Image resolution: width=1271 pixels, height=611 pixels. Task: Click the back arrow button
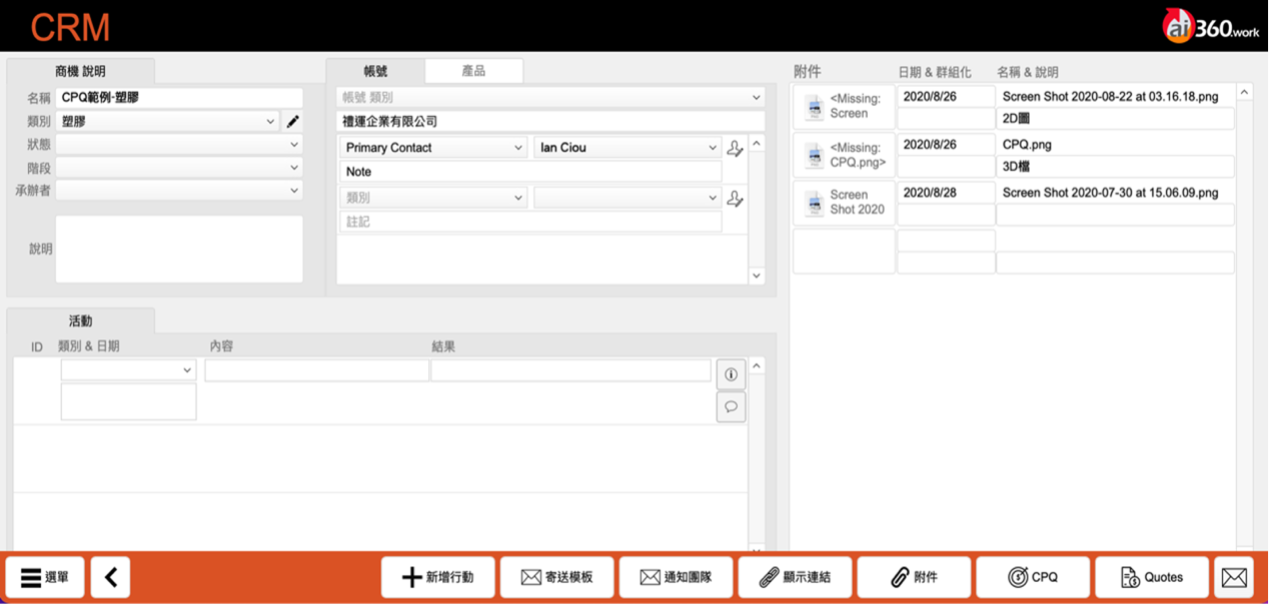coord(110,577)
